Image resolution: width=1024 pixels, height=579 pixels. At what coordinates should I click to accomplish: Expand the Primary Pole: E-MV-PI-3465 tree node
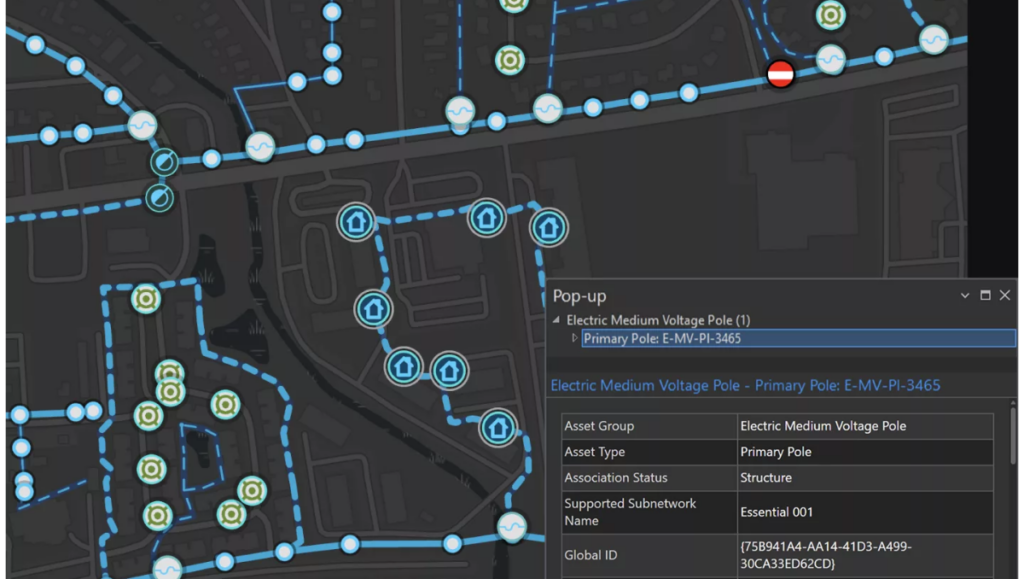[x=575, y=338]
